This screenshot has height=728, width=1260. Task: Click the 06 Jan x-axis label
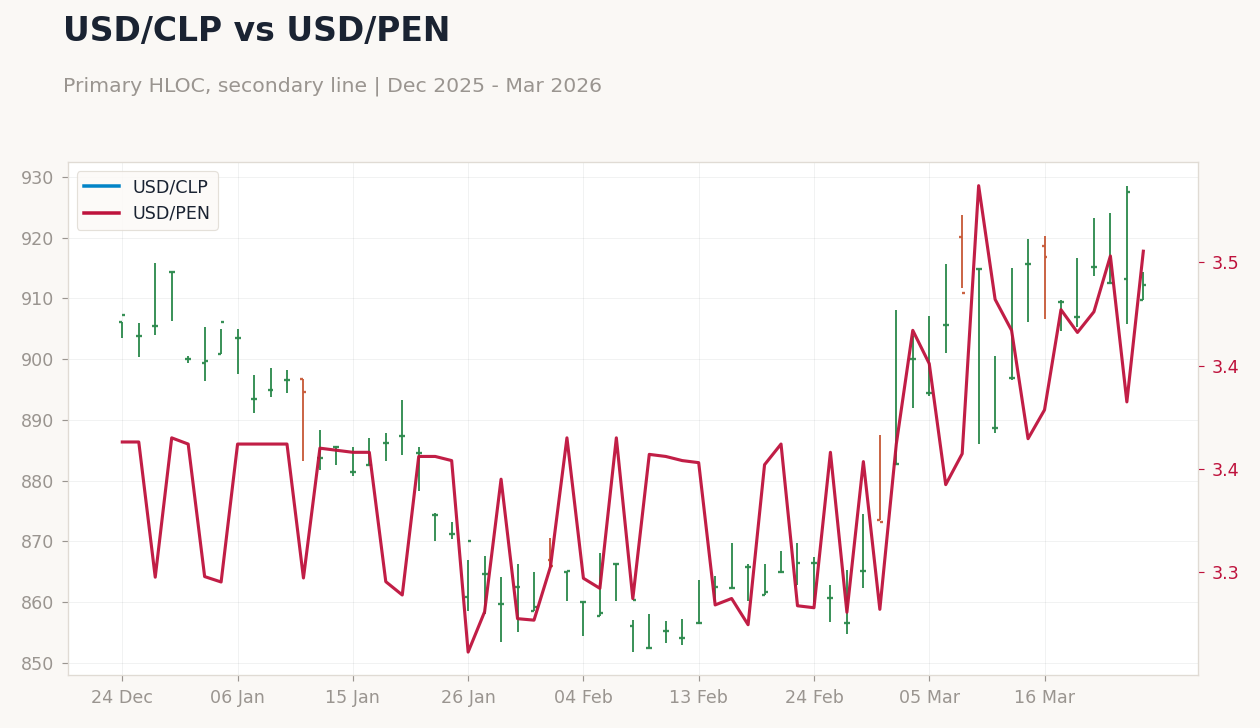pyautogui.click(x=237, y=698)
